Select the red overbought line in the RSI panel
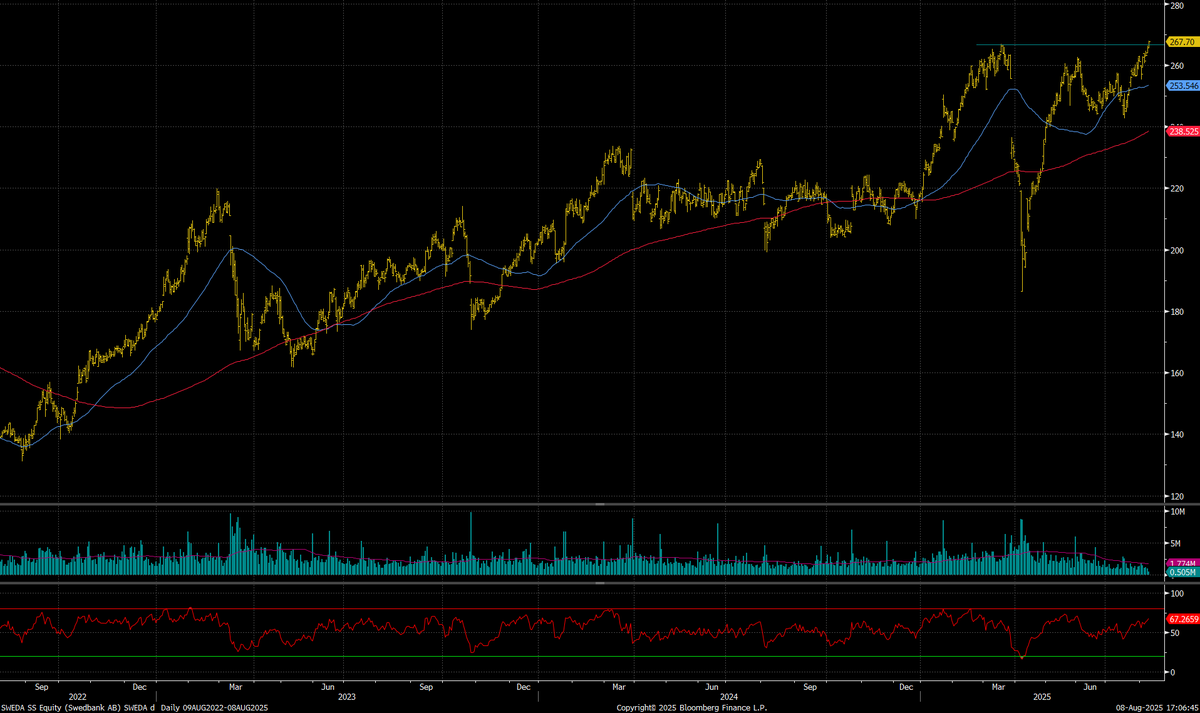Viewport: 1200px width, 713px height. coord(580,608)
